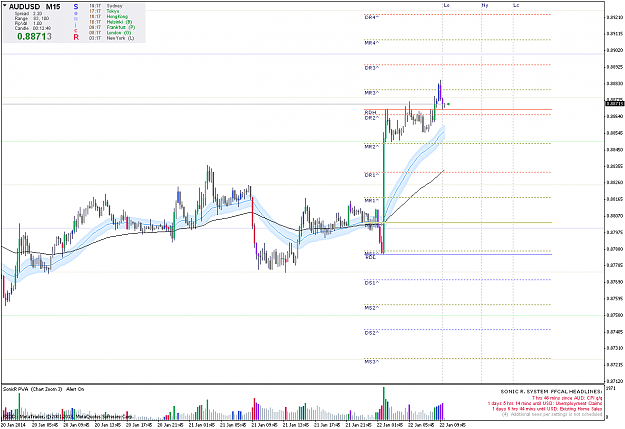Select the MR2 pivot level label

coord(371,147)
